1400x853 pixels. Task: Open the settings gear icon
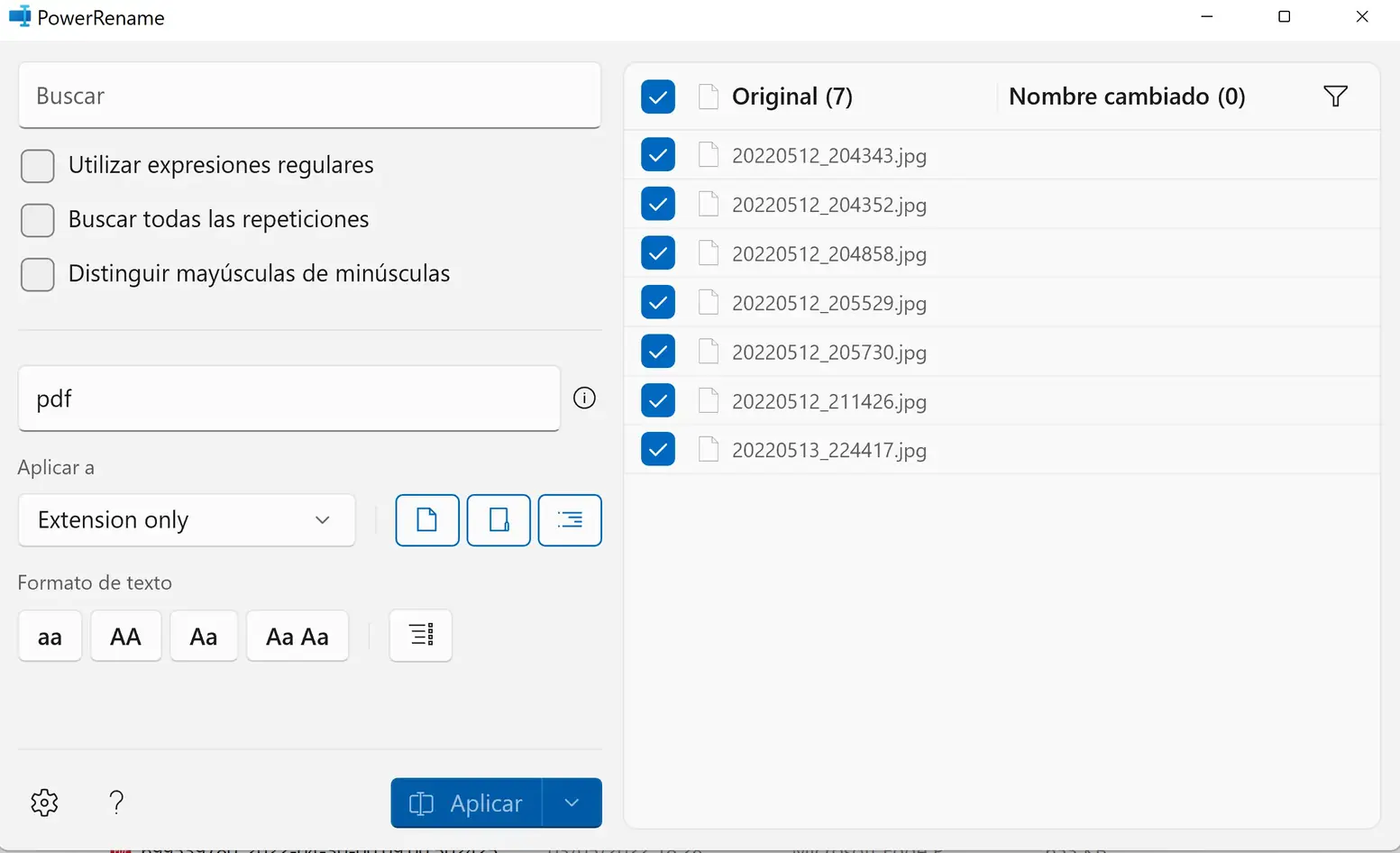click(44, 803)
